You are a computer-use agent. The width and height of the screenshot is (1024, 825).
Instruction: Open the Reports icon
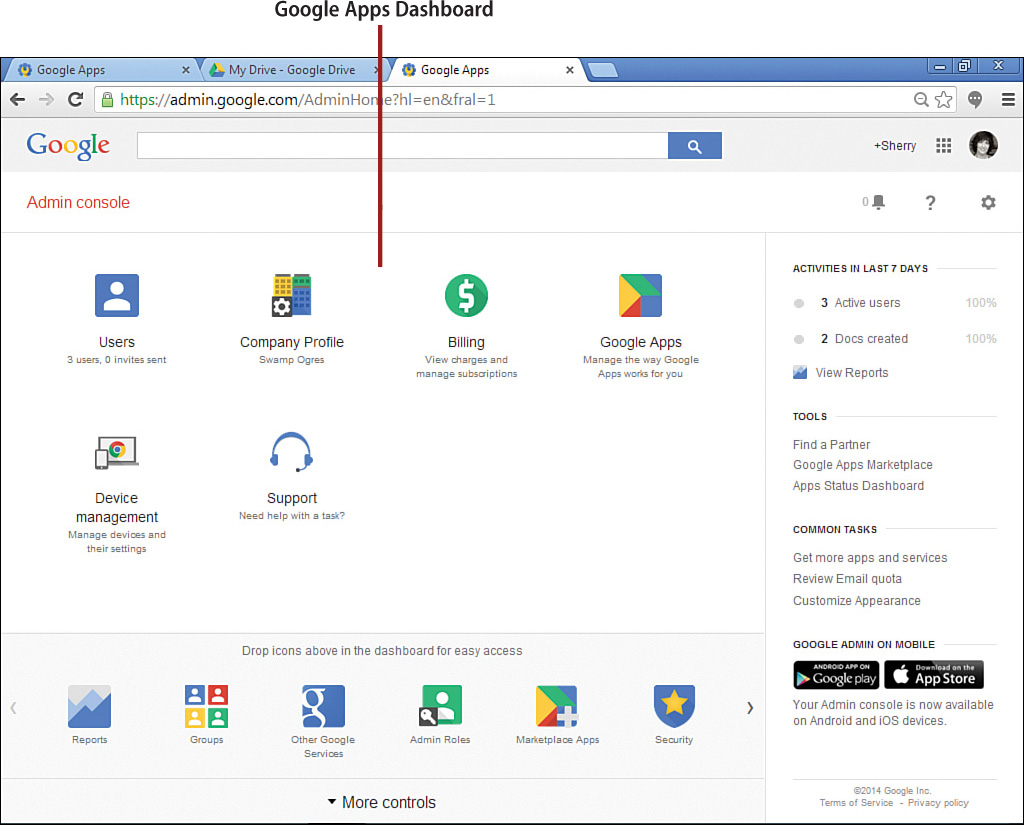[x=89, y=706]
